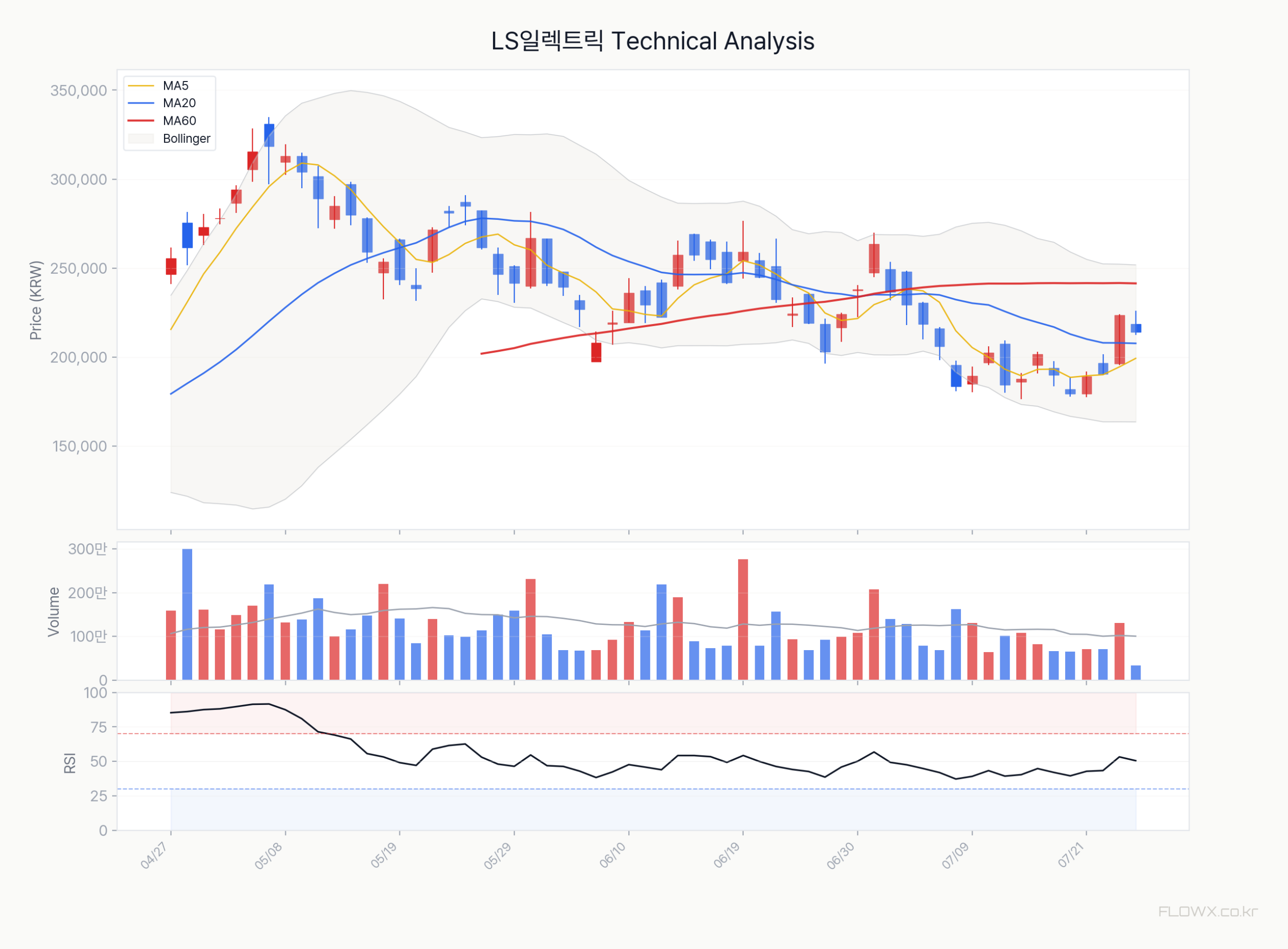This screenshot has height=949, width=1288.
Task: Select the Bollinger legend label
Action: (187, 138)
